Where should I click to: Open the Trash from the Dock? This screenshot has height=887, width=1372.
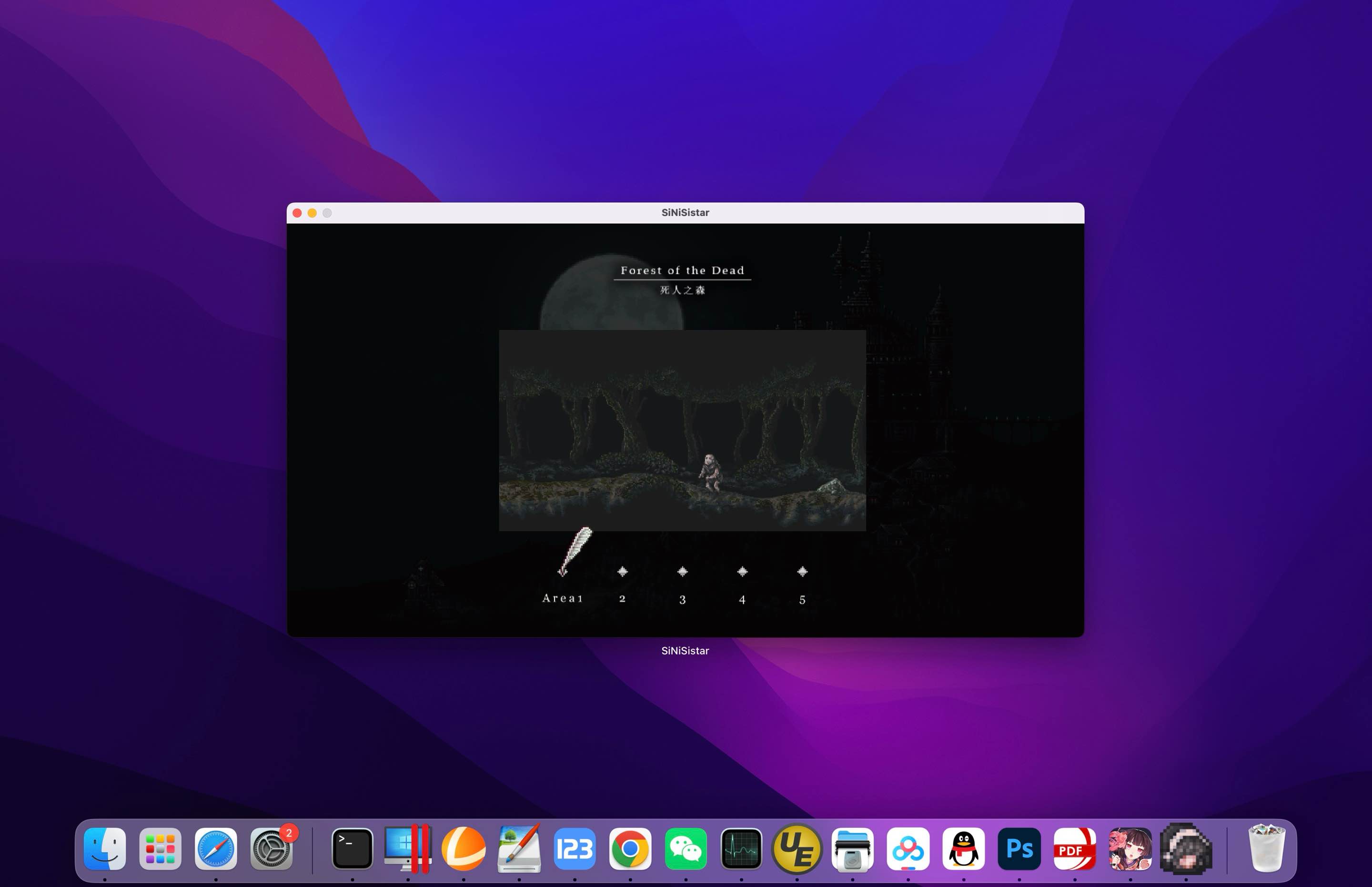pos(1266,848)
